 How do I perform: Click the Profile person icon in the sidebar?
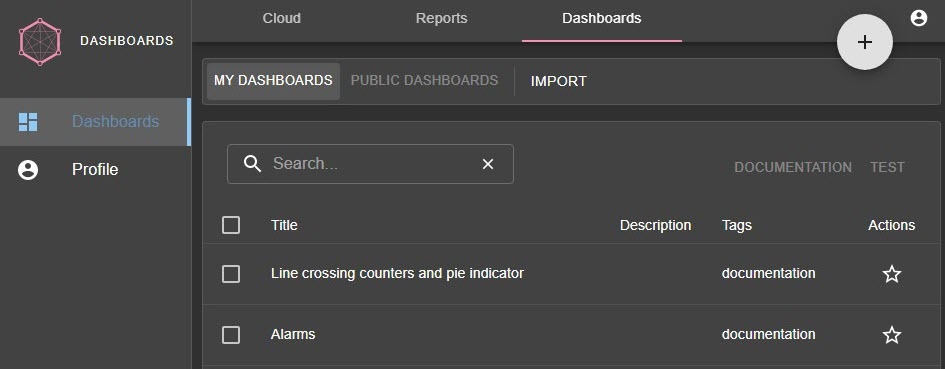28,170
